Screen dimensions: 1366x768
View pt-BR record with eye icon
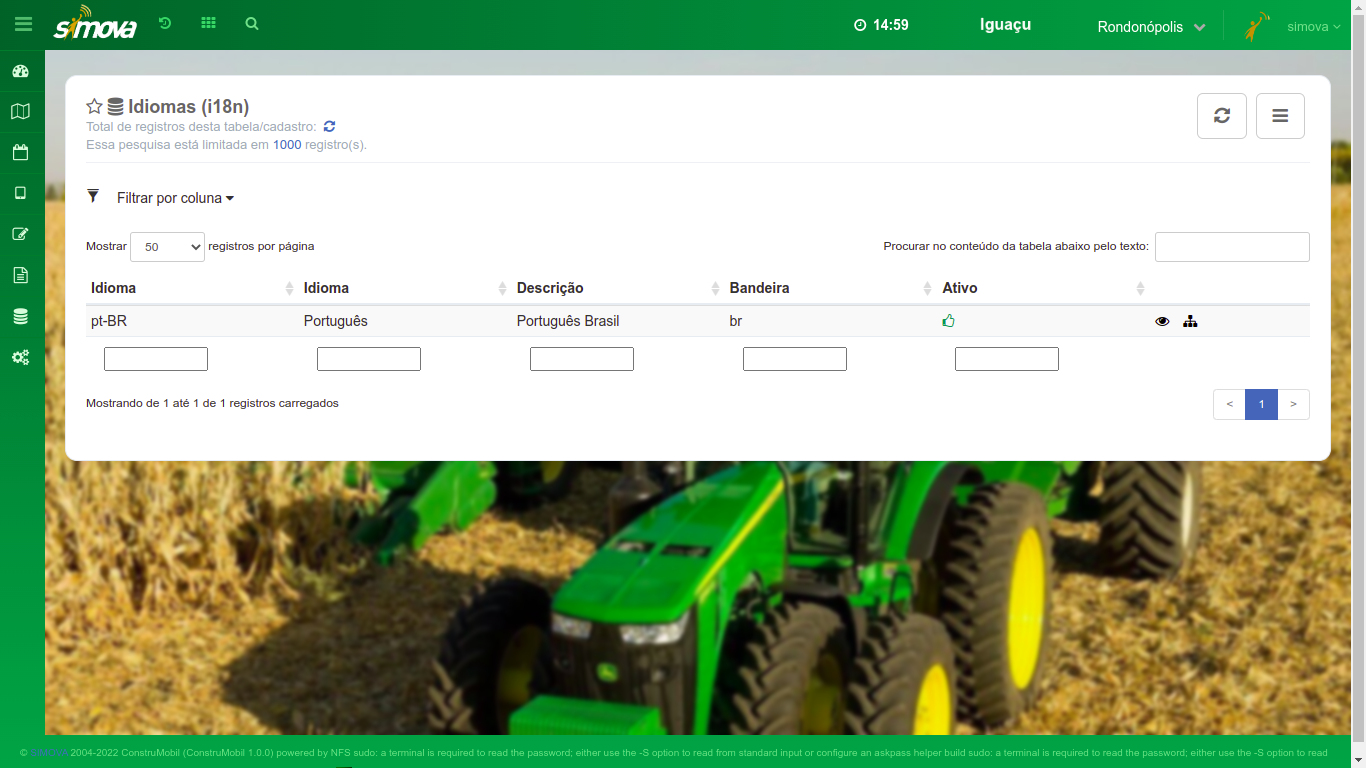coord(1162,322)
